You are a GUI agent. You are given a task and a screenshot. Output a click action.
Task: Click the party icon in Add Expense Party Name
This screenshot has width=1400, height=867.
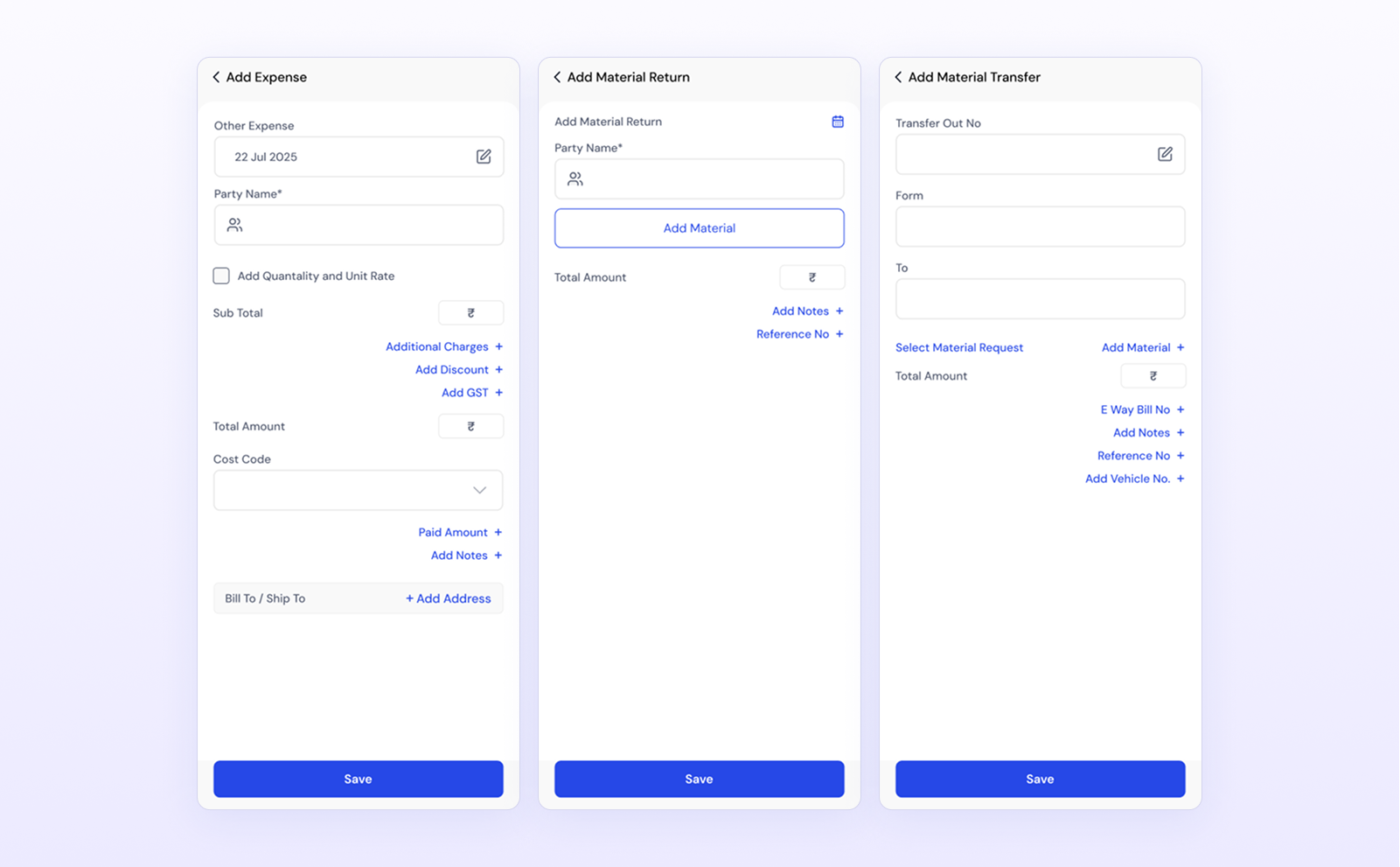tap(233, 225)
